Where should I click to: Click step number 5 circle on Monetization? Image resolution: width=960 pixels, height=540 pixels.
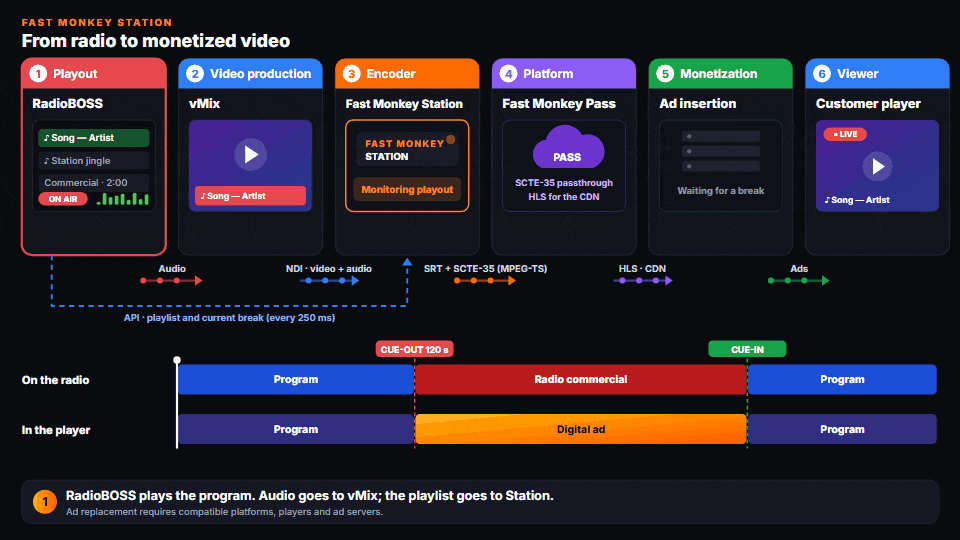point(665,73)
